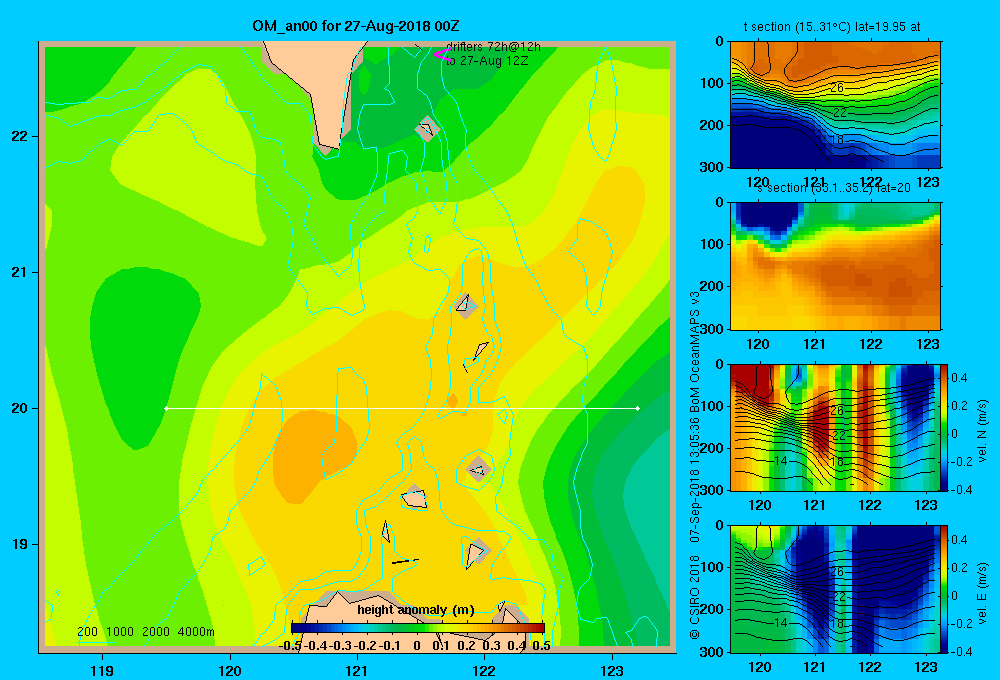Click the 'vel. N (m/s)' axis label

[x=982, y=431]
